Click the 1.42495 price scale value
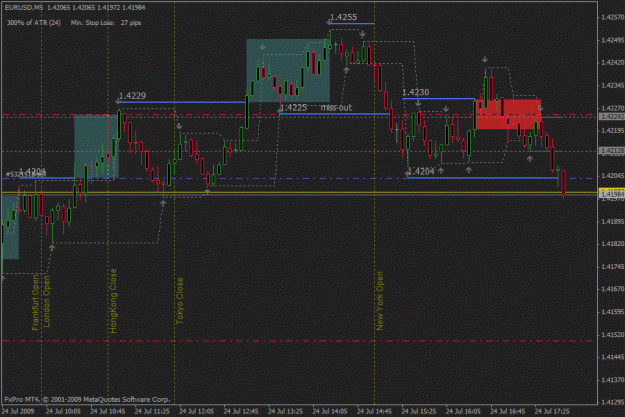625x417 pixels. [613, 40]
